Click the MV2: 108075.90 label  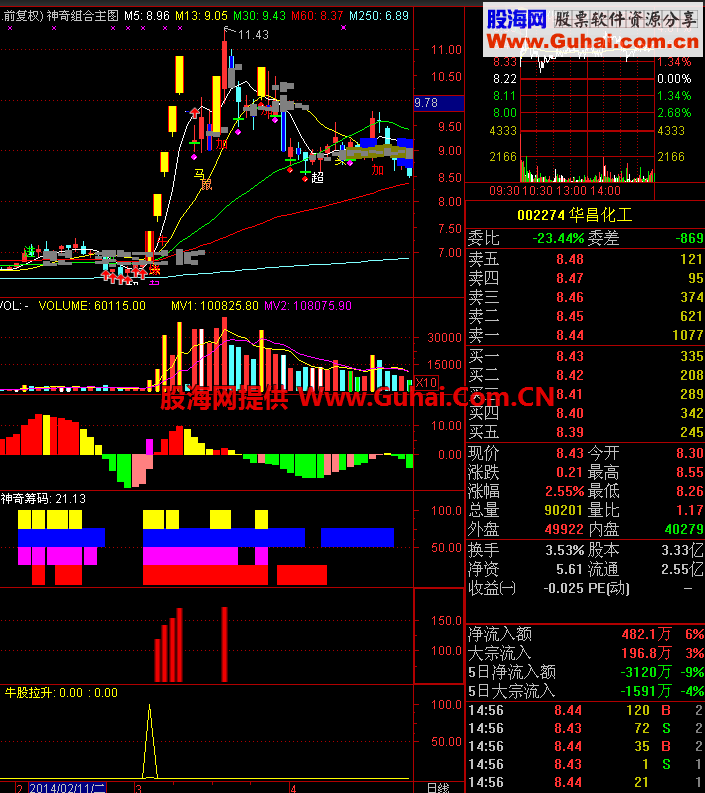coord(308,306)
